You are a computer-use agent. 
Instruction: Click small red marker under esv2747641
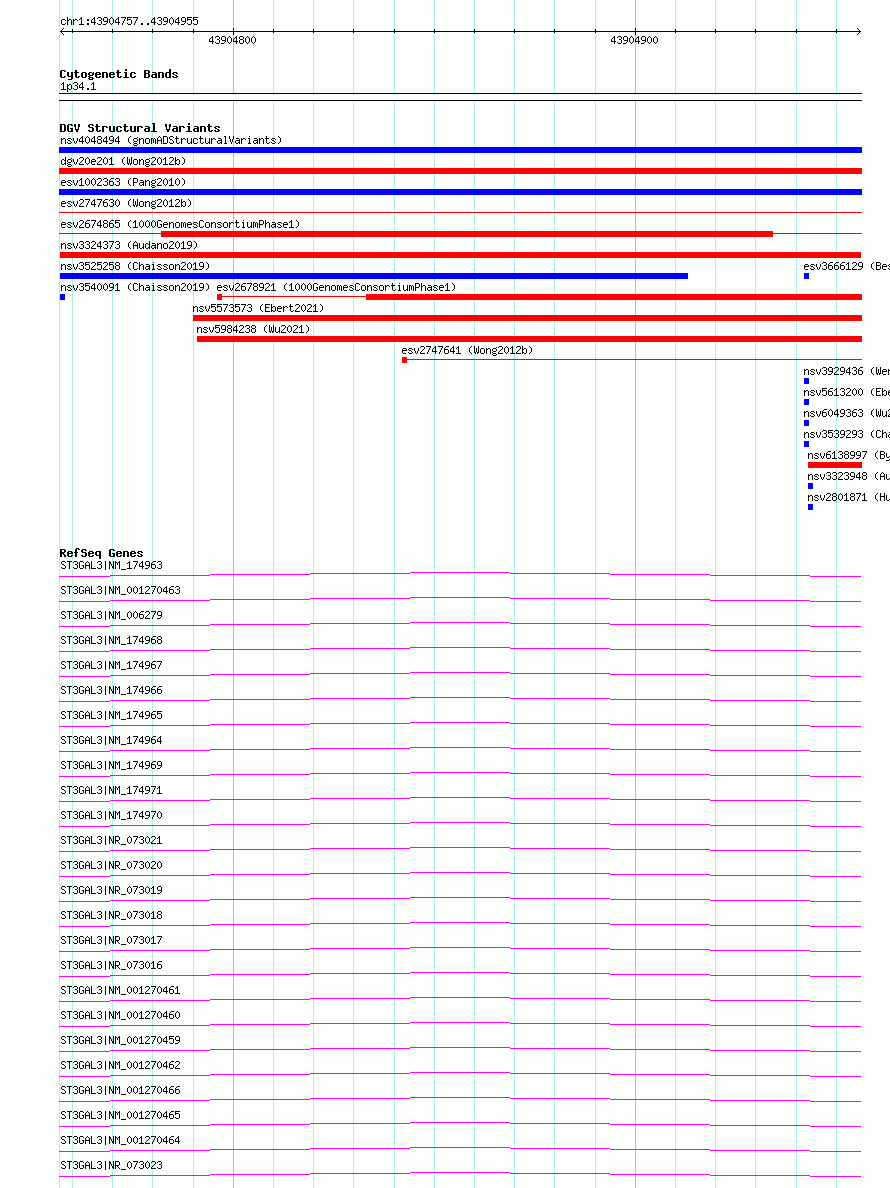(404, 360)
